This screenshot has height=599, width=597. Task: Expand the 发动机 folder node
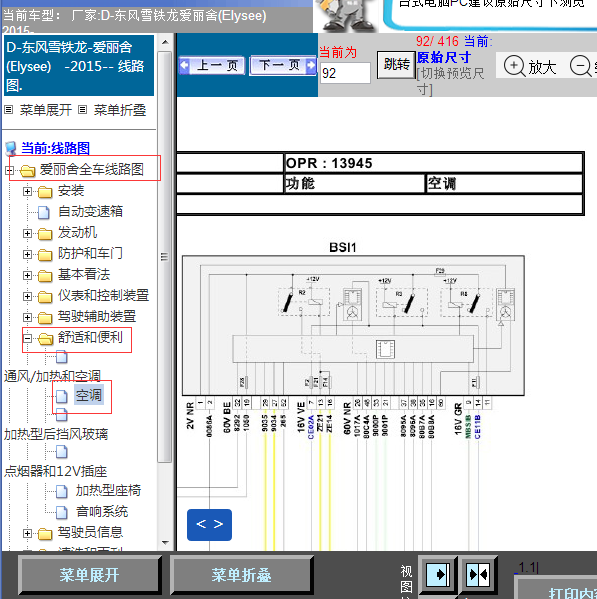click(27, 233)
